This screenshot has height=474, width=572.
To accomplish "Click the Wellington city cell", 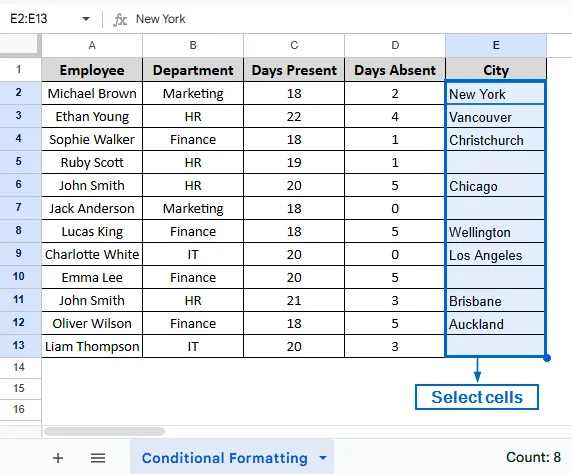I will pos(495,231).
